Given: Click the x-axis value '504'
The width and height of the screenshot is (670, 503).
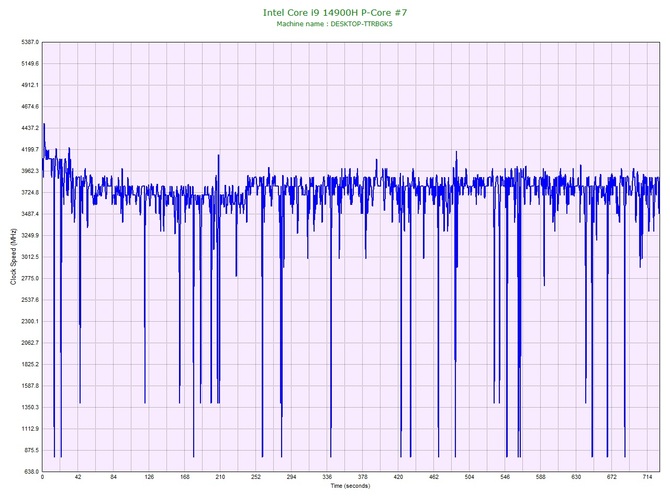Looking at the screenshot, I should (469, 477).
